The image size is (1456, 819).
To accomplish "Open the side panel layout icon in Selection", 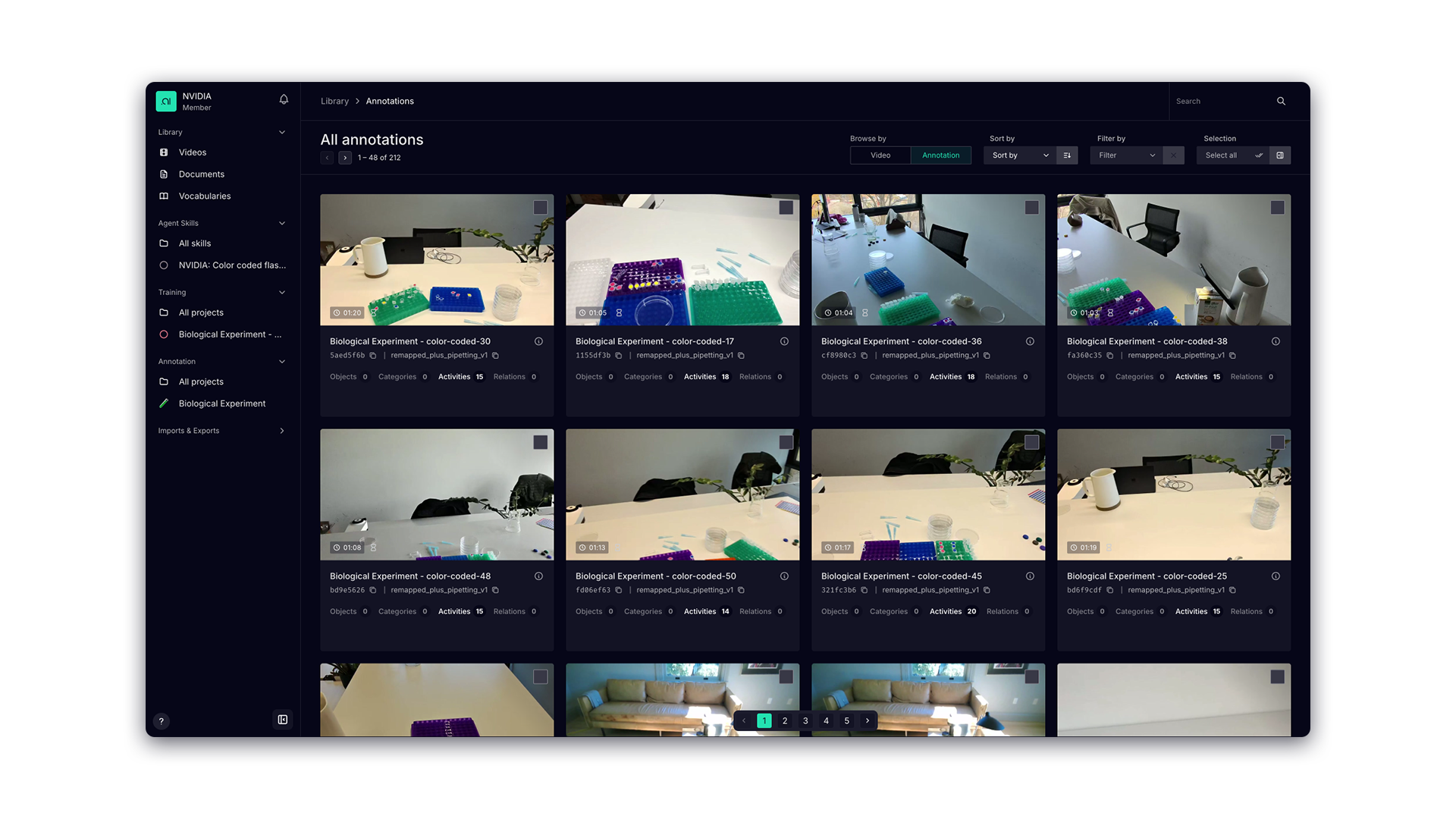I will coord(1280,155).
